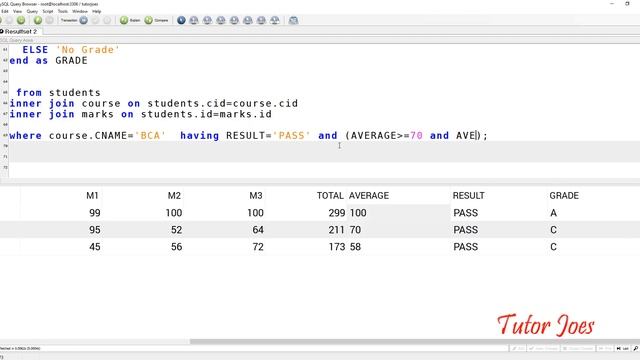
Task: Click the Search magnifier icon at bottom right
Action: (636, 349)
